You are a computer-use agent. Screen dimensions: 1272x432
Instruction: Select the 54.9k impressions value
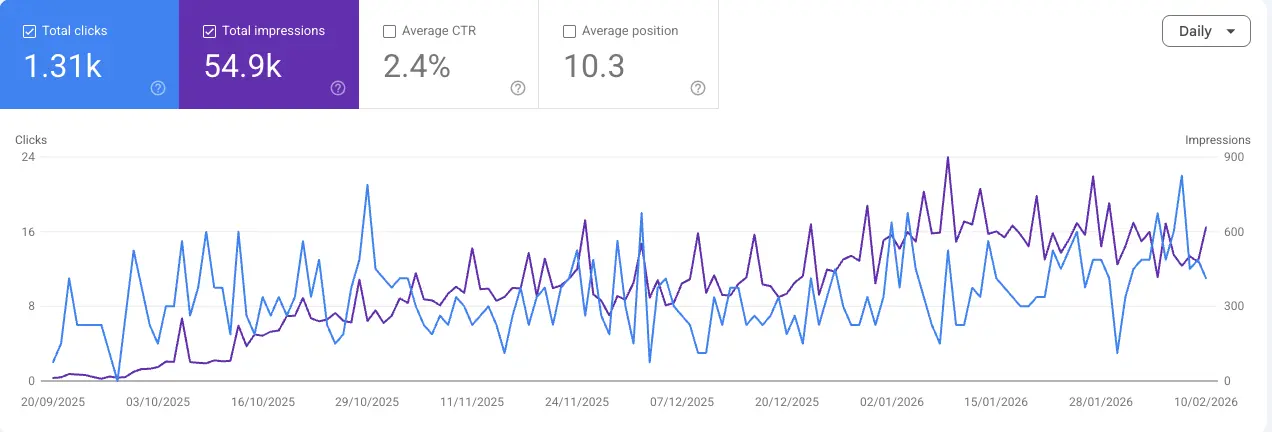(x=243, y=67)
